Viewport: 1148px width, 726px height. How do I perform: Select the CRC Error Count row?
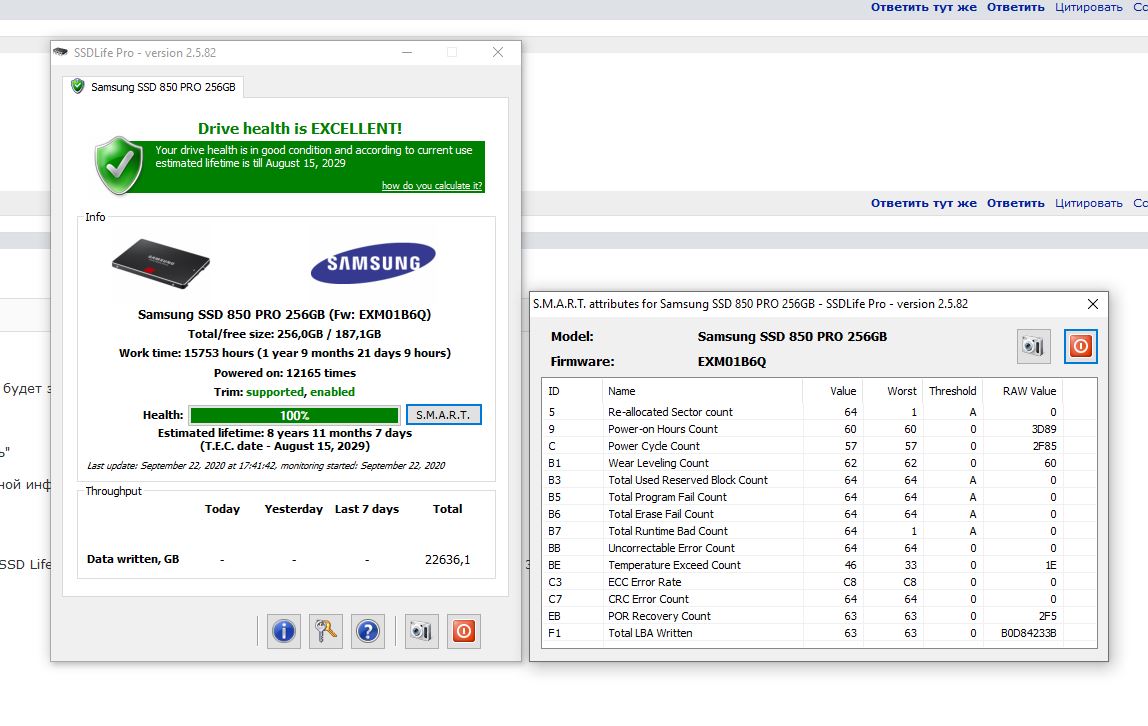tap(819, 599)
